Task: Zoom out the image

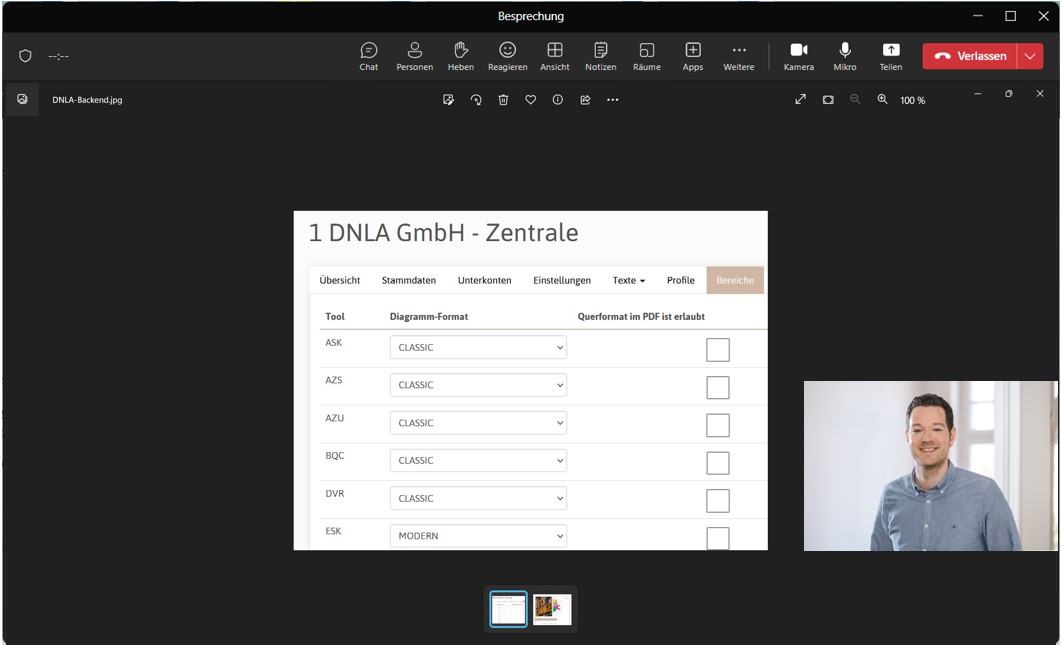Action: point(855,100)
